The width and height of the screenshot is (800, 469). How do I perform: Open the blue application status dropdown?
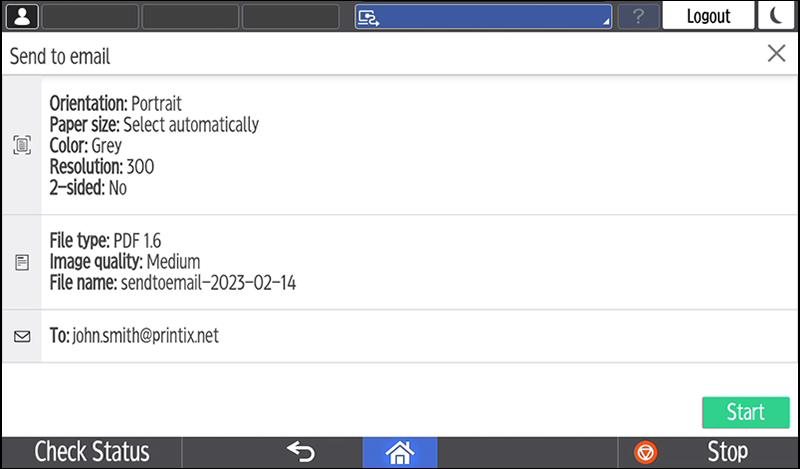click(483, 16)
